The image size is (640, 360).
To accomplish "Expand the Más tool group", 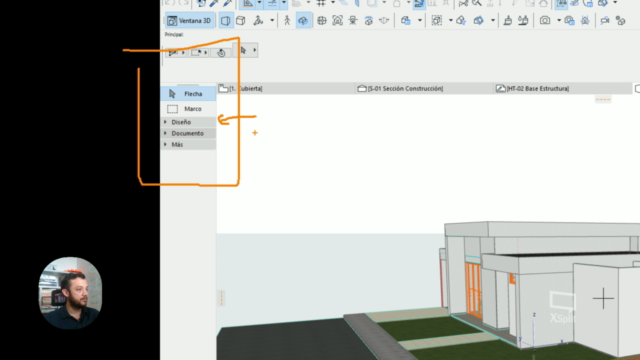I will [x=188, y=144].
